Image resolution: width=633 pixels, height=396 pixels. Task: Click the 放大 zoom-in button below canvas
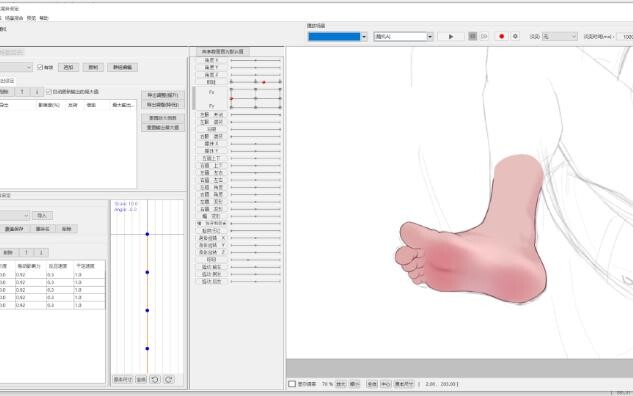pos(341,384)
